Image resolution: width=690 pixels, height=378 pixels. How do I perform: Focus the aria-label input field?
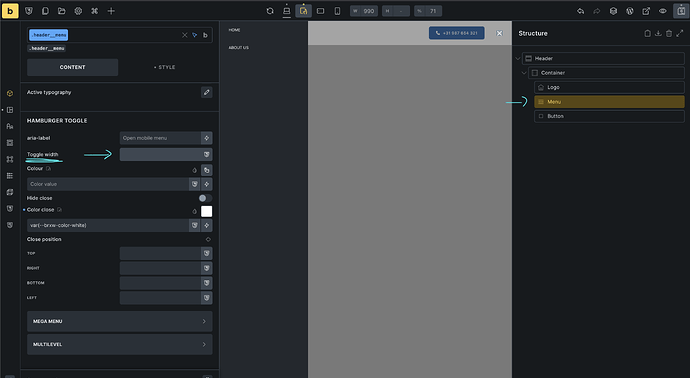[x=160, y=138]
